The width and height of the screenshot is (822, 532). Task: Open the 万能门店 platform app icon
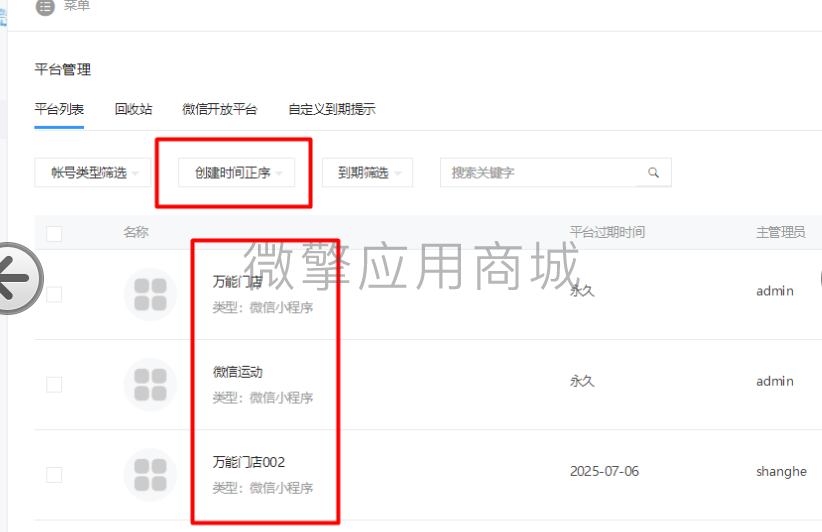point(150,294)
